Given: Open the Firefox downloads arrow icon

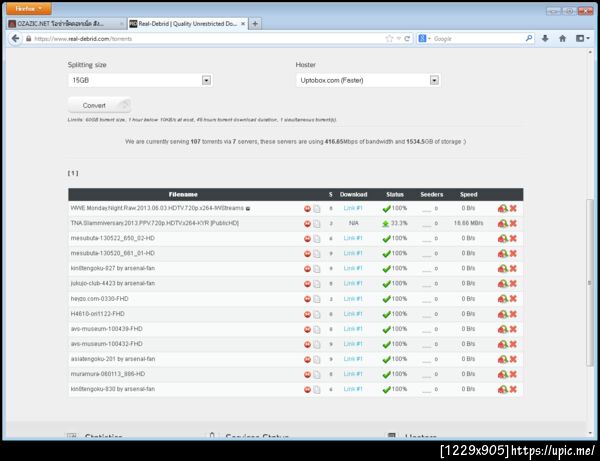Looking at the screenshot, I should pos(545,38).
